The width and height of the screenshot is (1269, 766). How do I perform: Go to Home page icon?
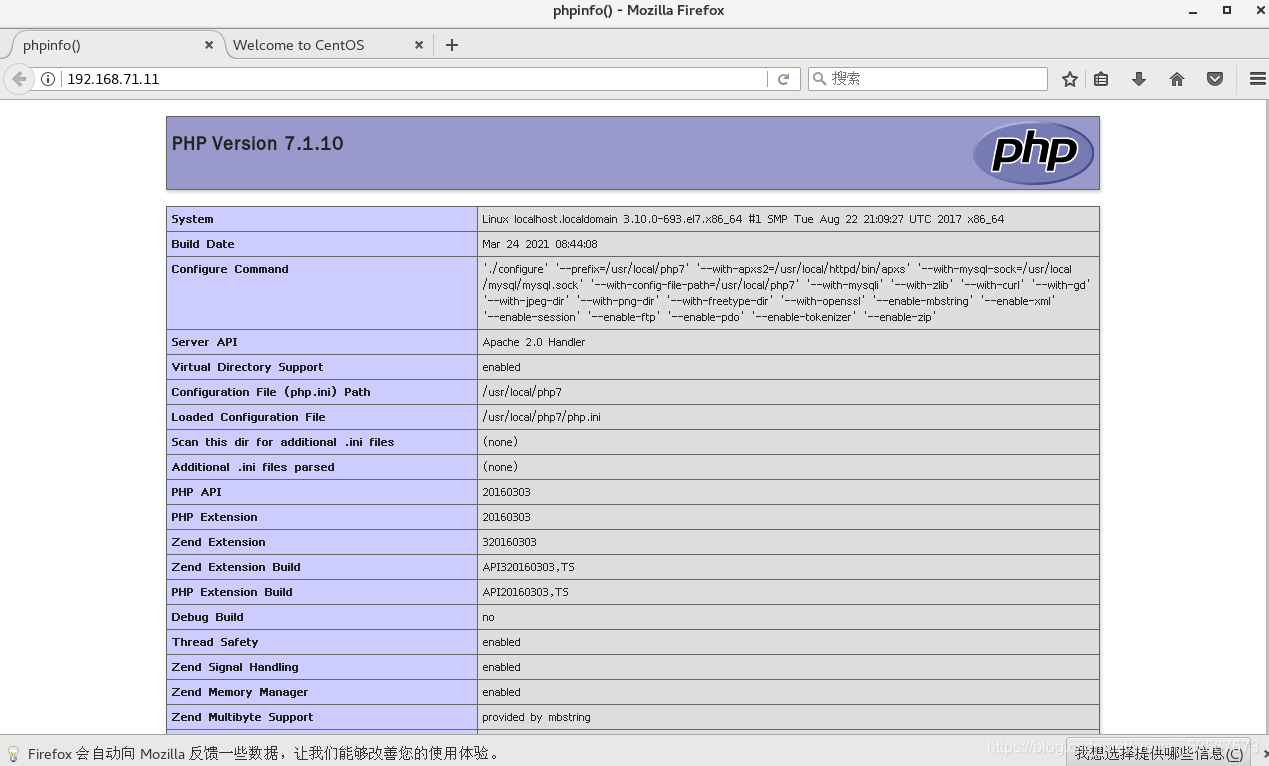tap(1177, 79)
